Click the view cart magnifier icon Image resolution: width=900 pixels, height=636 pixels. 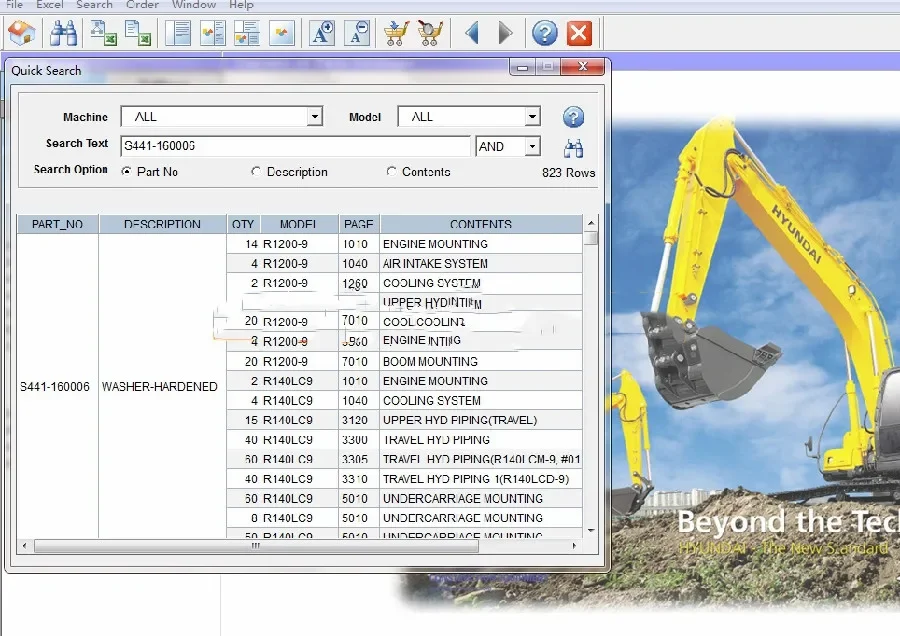(x=430, y=33)
